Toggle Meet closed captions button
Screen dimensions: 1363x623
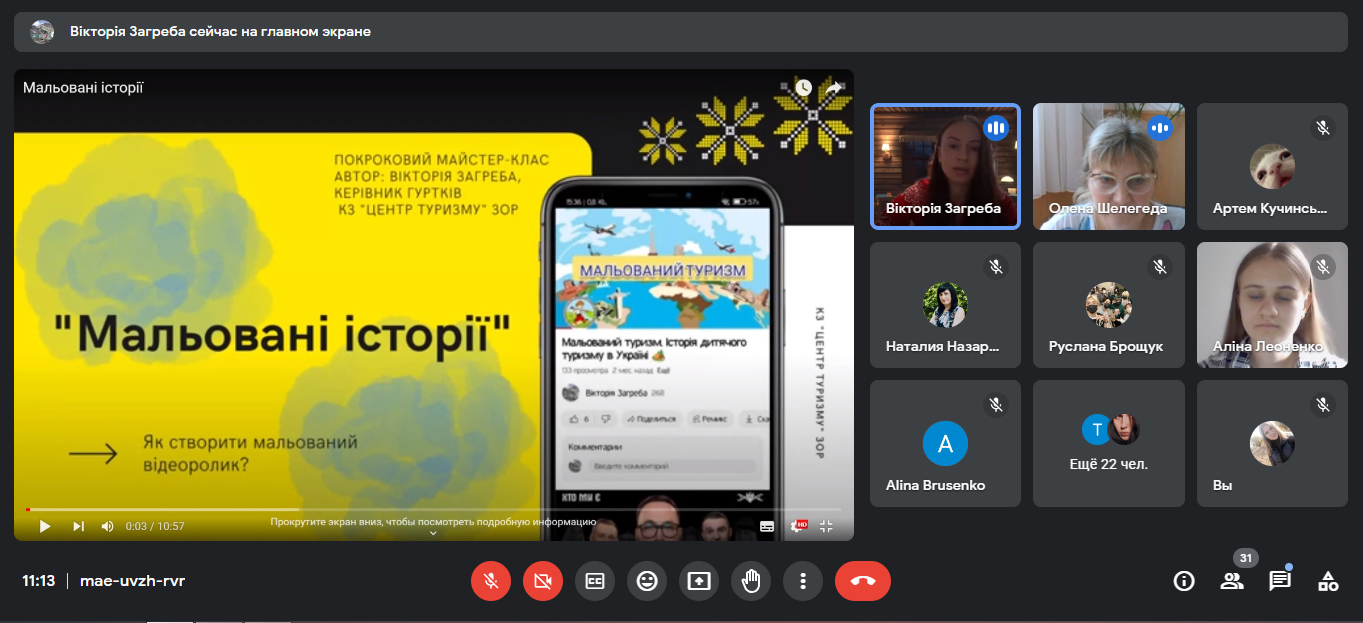click(595, 581)
